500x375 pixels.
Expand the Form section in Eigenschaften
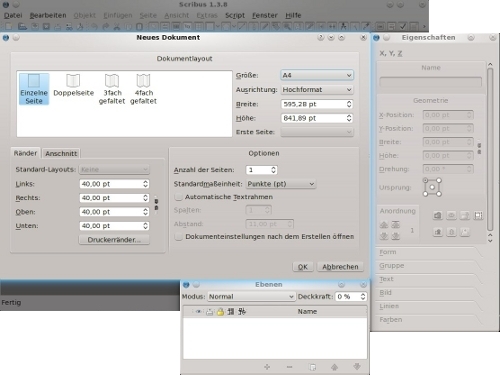(x=429, y=252)
